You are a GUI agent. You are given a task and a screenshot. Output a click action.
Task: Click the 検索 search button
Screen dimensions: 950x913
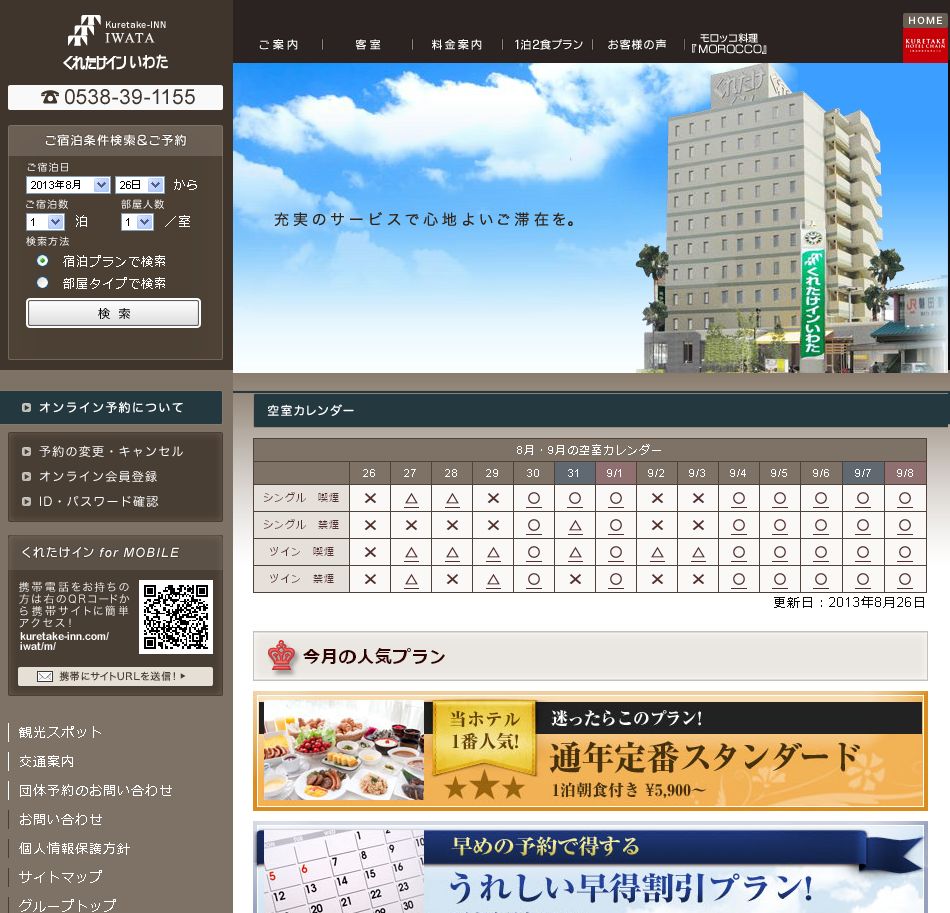coord(114,313)
